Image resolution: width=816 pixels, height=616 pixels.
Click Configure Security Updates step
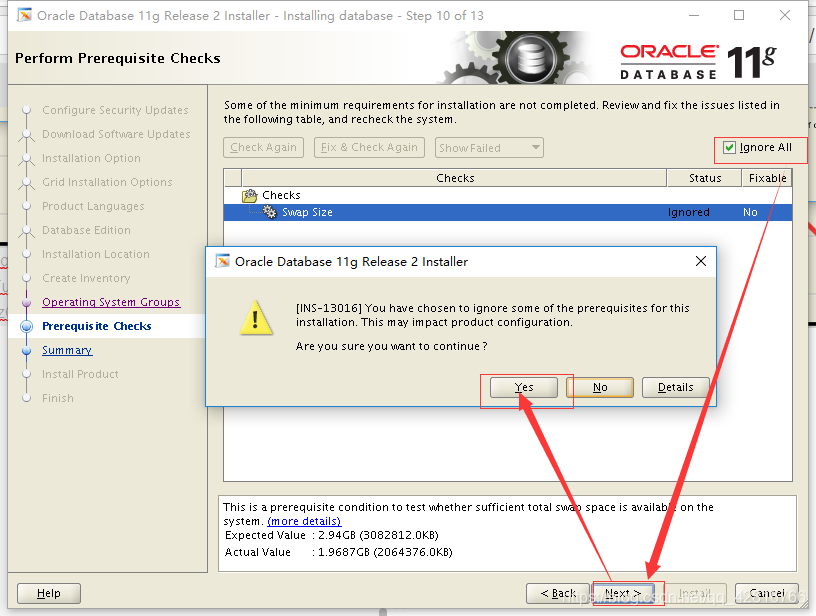115,110
